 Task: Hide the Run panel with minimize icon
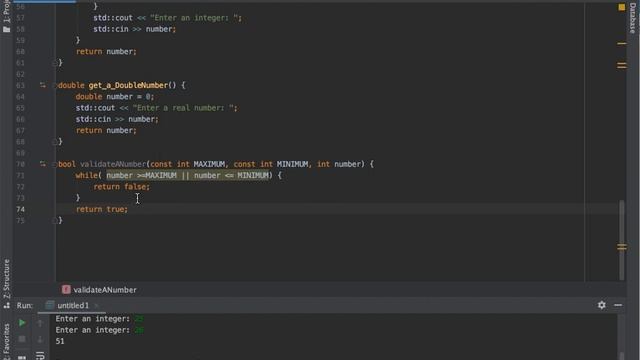point(618,305)
